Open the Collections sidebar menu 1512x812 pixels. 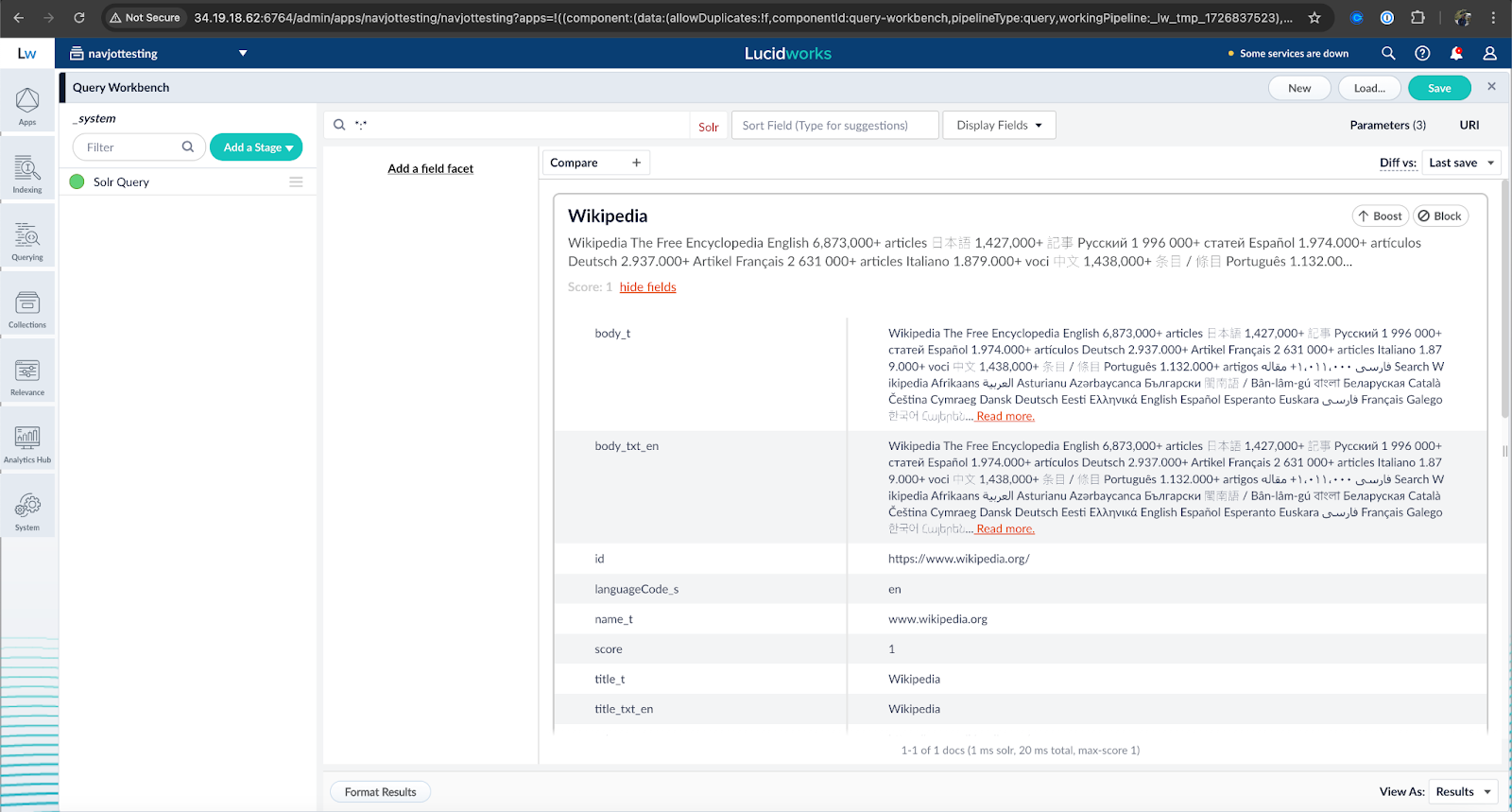(x=27, y=309)
